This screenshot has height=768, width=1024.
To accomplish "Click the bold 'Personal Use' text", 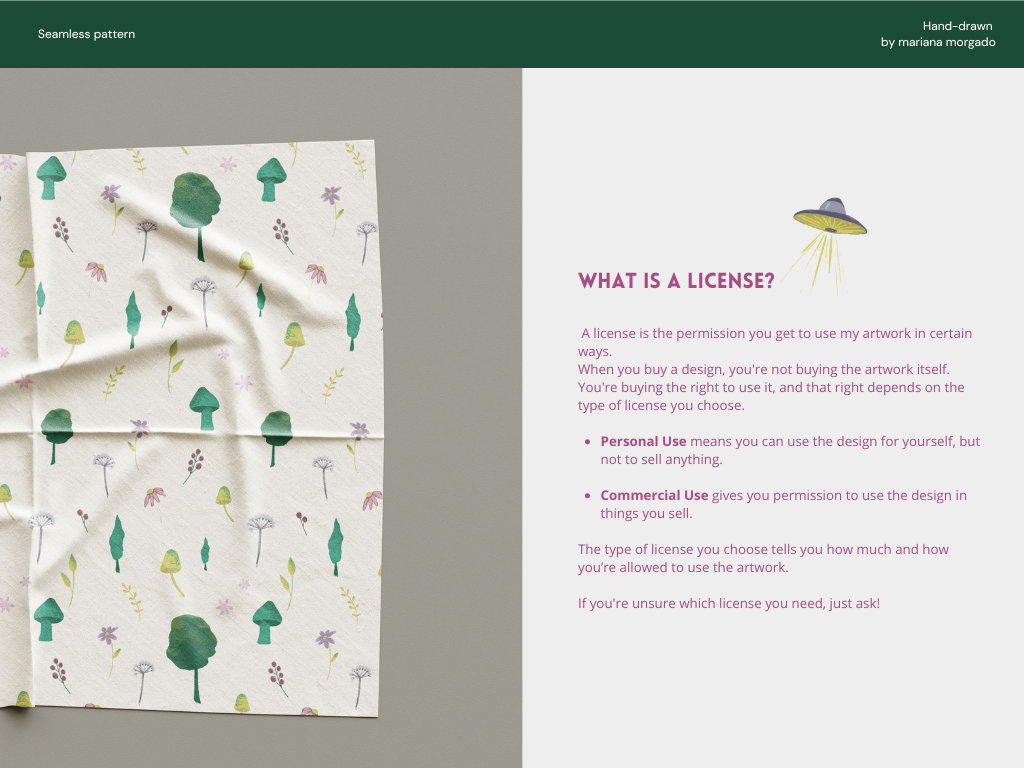I will click(x=643, y=441).
